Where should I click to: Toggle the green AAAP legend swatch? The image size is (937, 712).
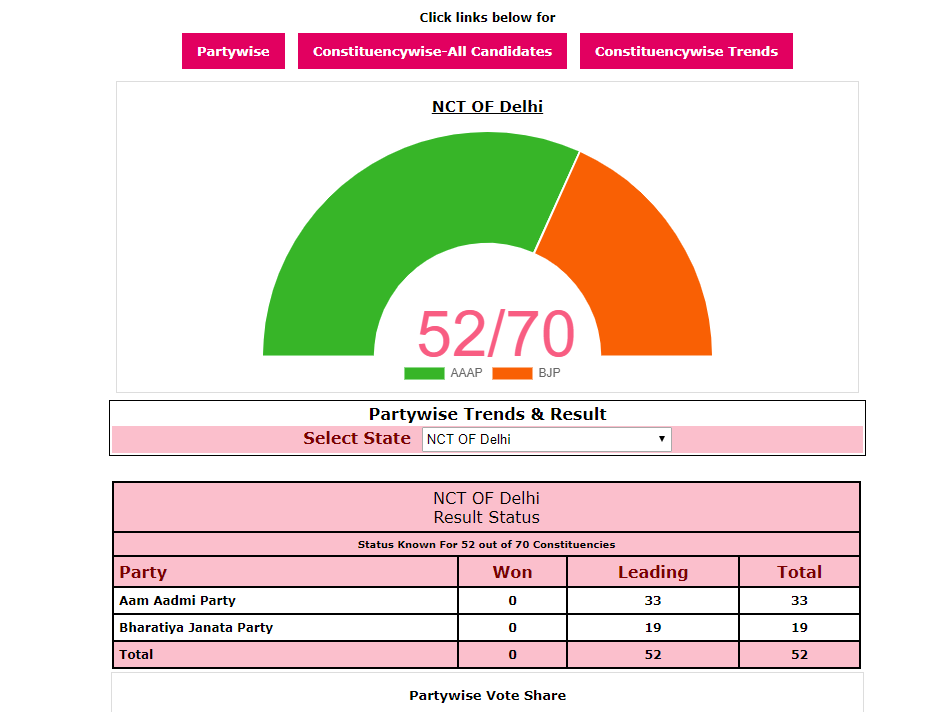pos(424,373)
